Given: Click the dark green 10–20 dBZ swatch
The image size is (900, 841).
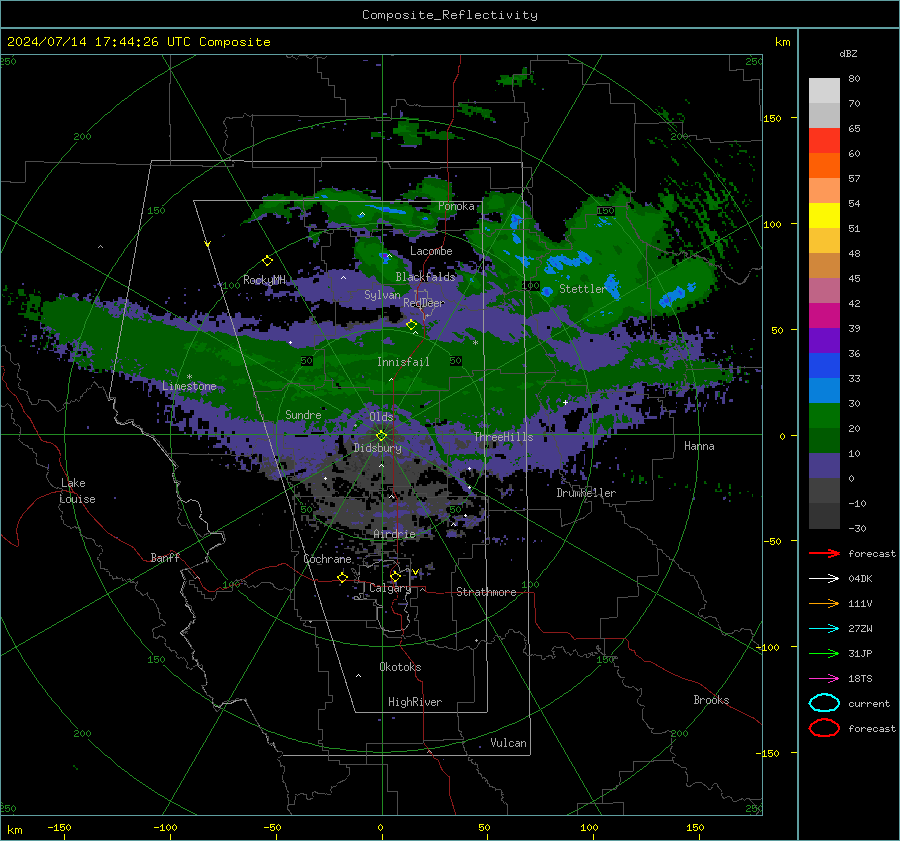Looking at the screenshot, I should click(824, 441).
